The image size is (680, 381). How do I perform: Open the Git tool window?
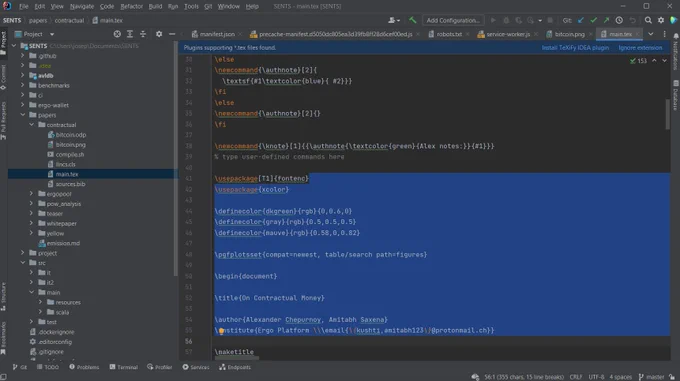pyautogui.click(x=20, y=367)
